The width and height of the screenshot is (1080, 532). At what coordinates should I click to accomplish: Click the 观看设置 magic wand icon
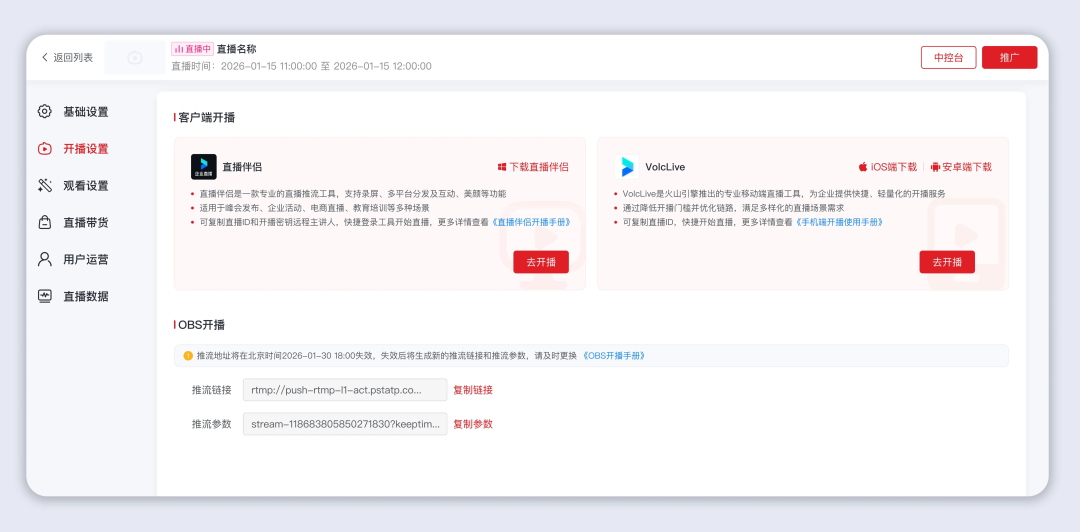[x=44, y=186]
